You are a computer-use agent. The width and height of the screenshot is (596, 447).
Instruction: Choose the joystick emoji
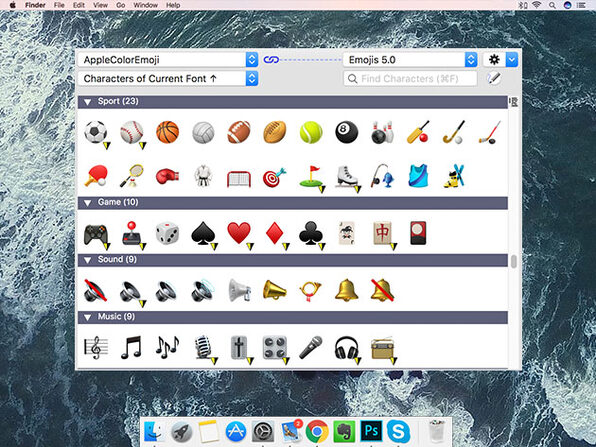click(x=132, y=233)
